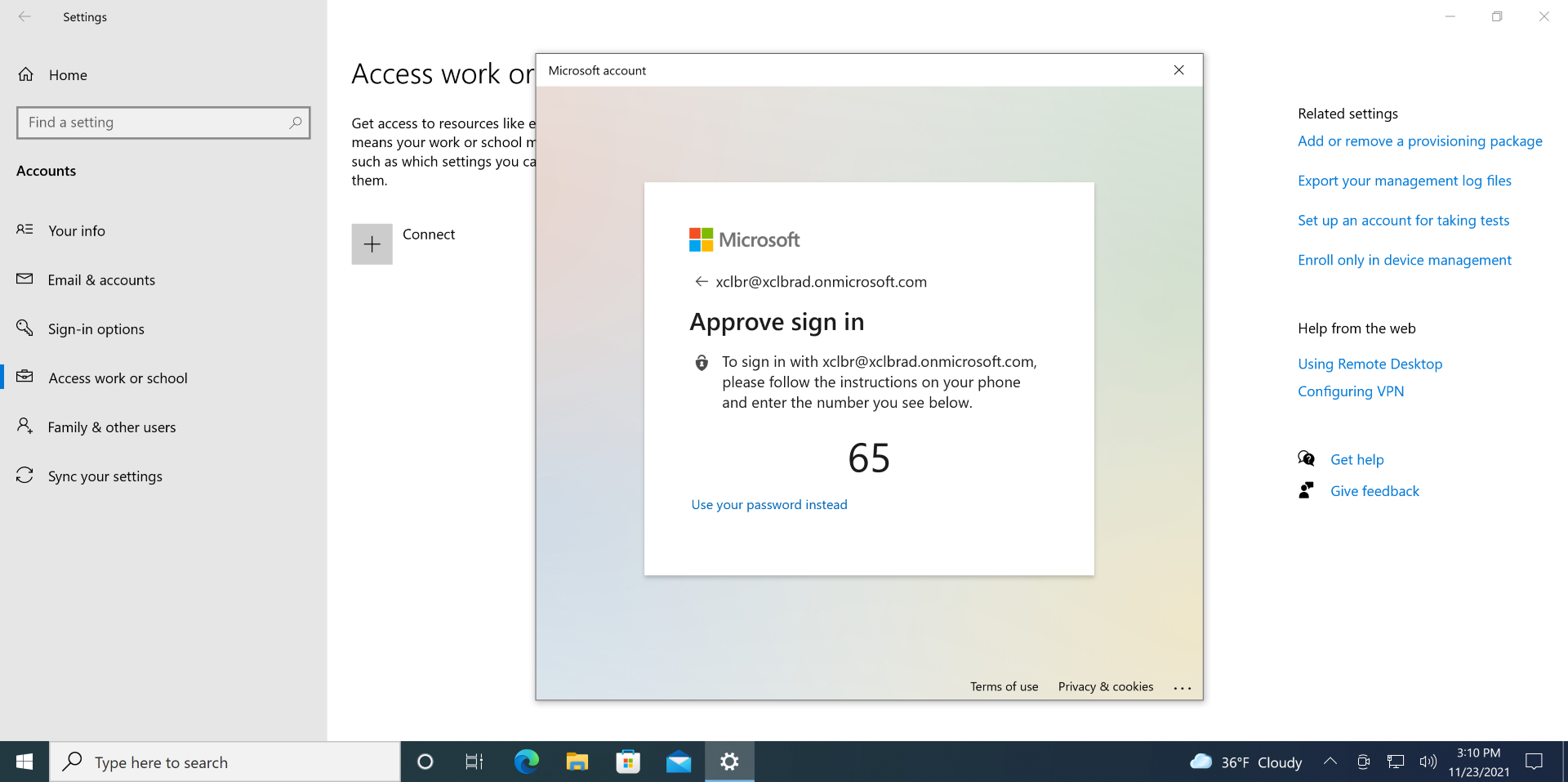The image size is (1568, 782).
Task: Open the Family & other users section
Action: coord(112,427)
